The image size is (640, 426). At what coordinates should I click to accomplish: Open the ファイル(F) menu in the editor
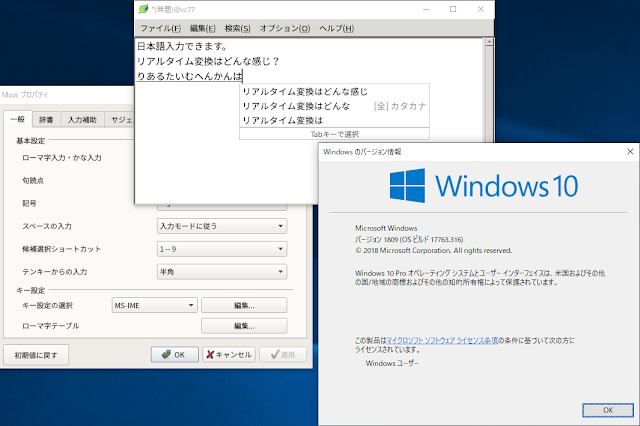click(160, 28)
